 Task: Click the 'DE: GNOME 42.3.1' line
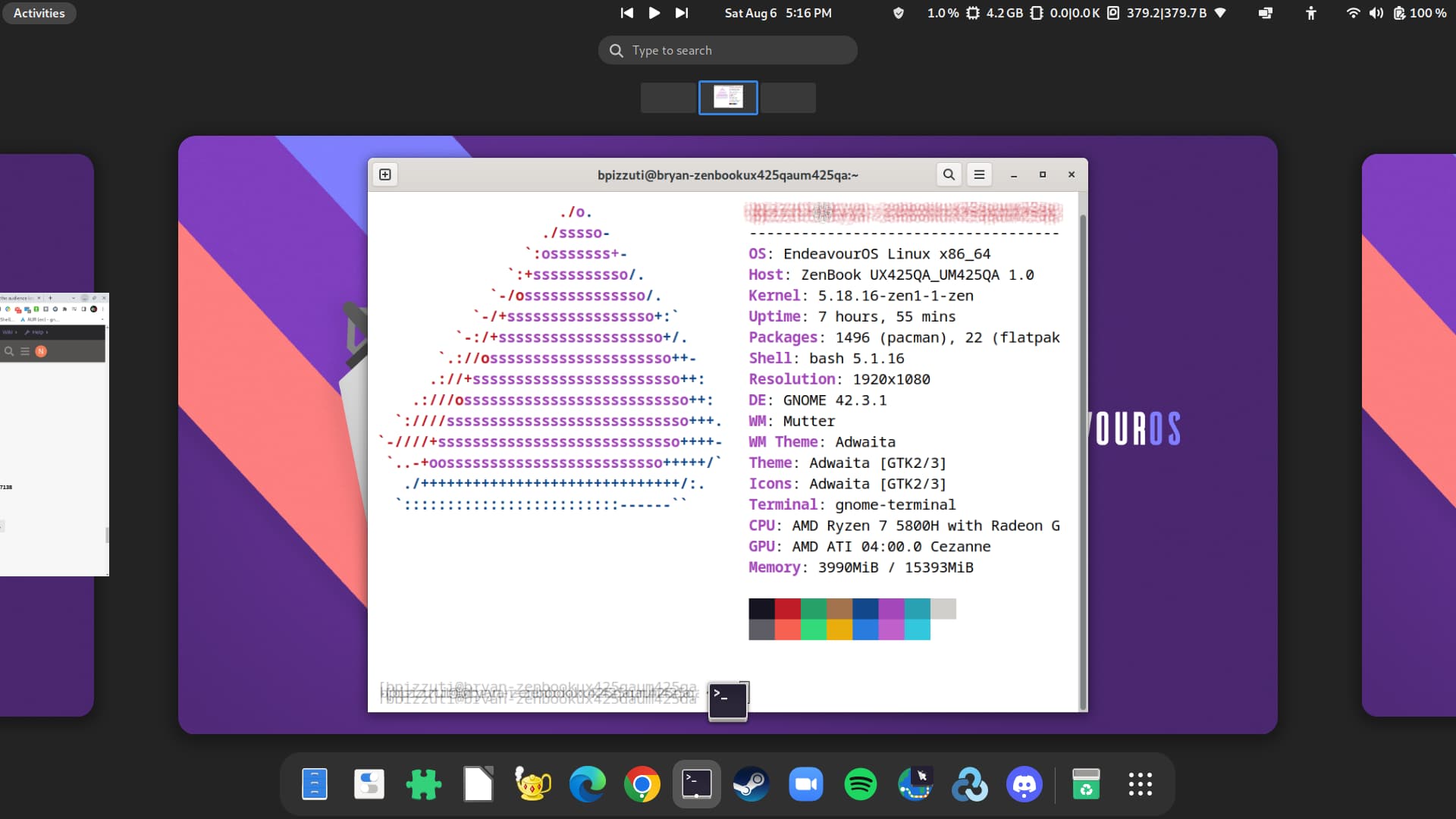pyautogui.click(x=817, y=400)
